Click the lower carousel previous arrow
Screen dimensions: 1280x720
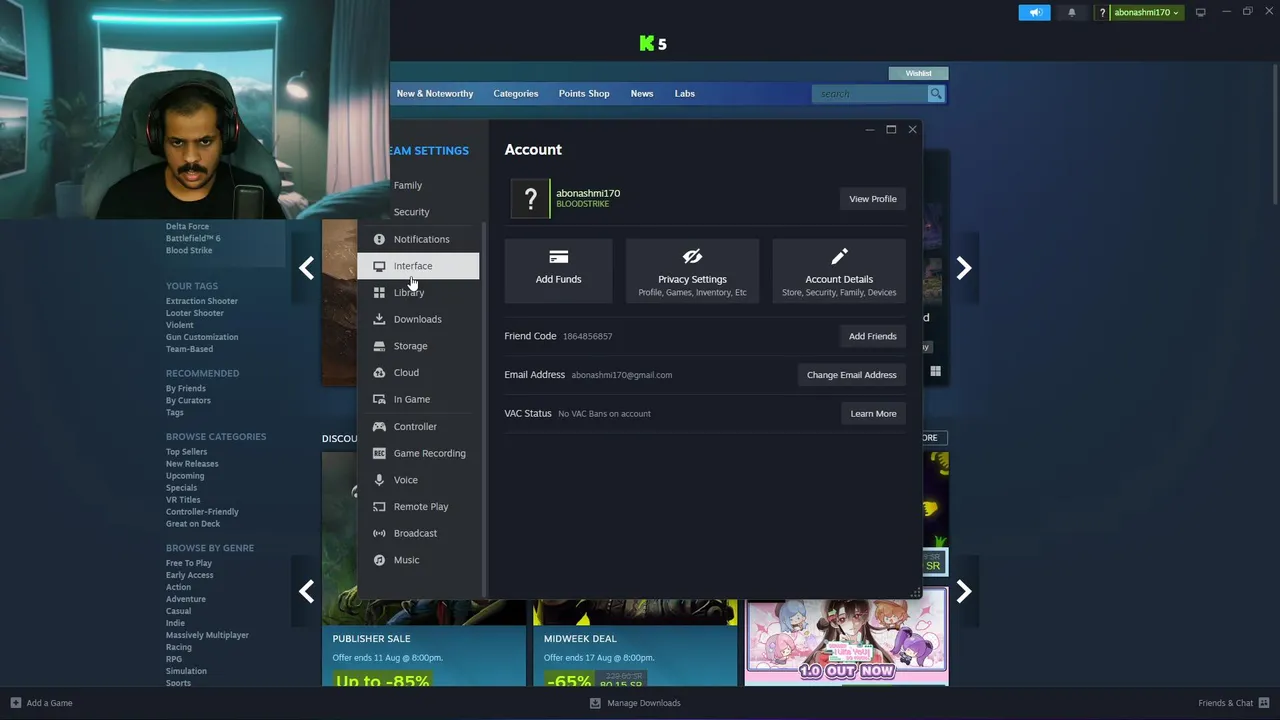coord(306,592)
